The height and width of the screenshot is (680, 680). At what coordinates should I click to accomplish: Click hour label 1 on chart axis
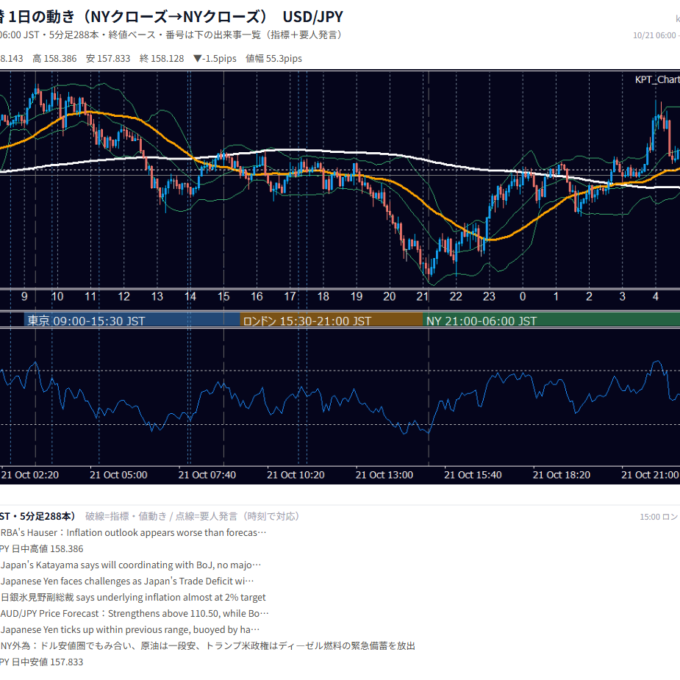pos(556,297)
